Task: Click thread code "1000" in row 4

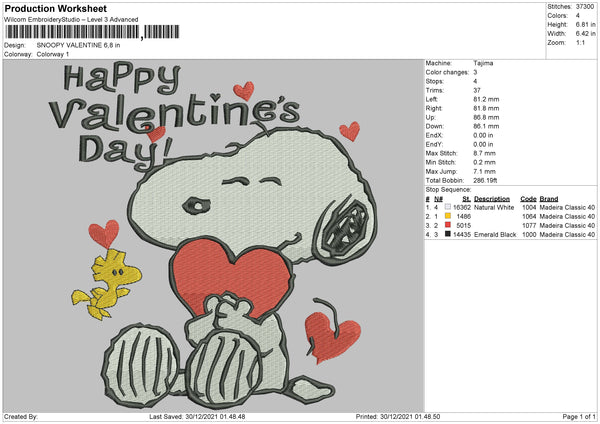Action: [529, 235]
